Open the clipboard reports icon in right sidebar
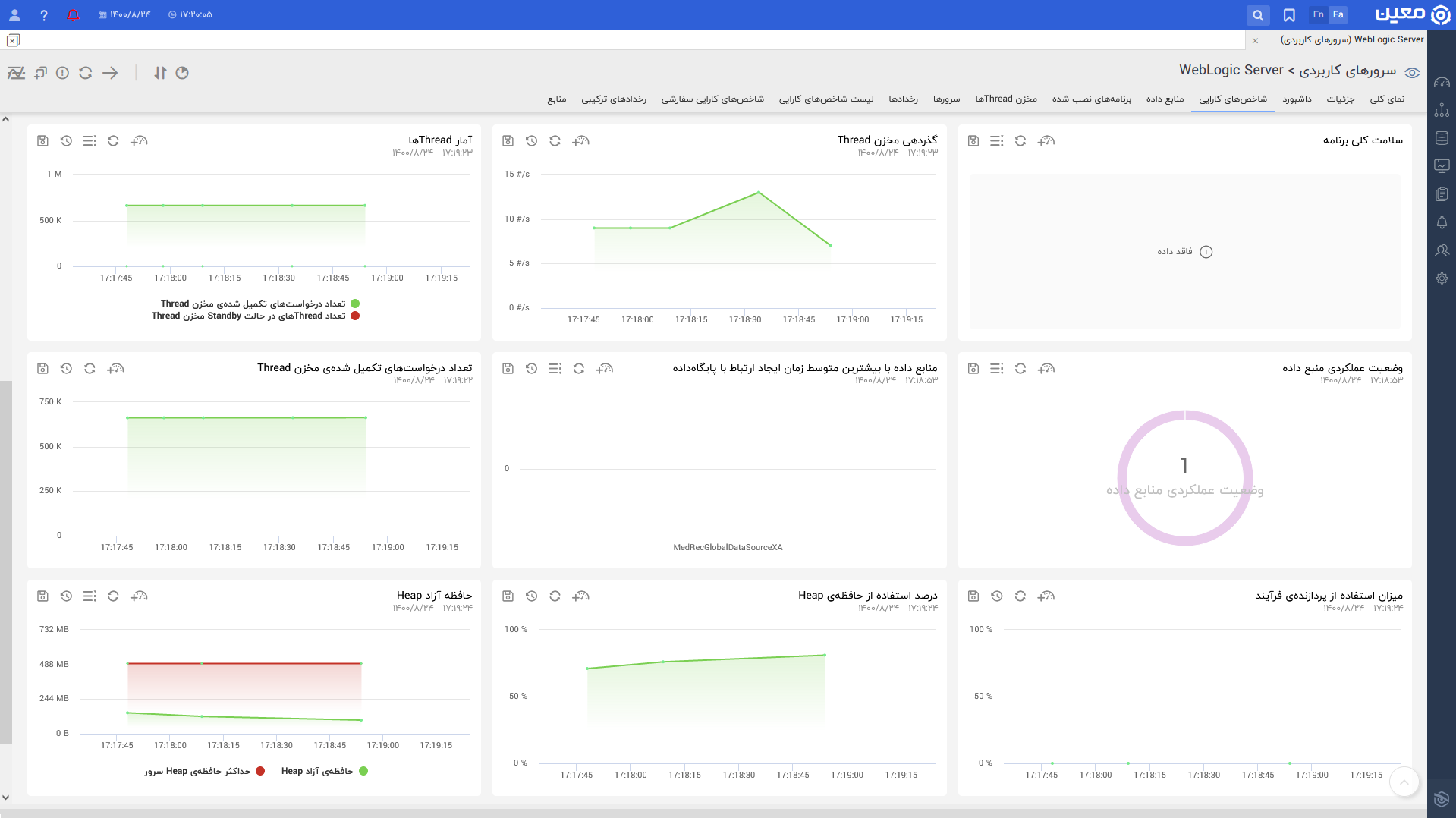The height and width of the screenshot is (818, 1456). (1442, 194)
